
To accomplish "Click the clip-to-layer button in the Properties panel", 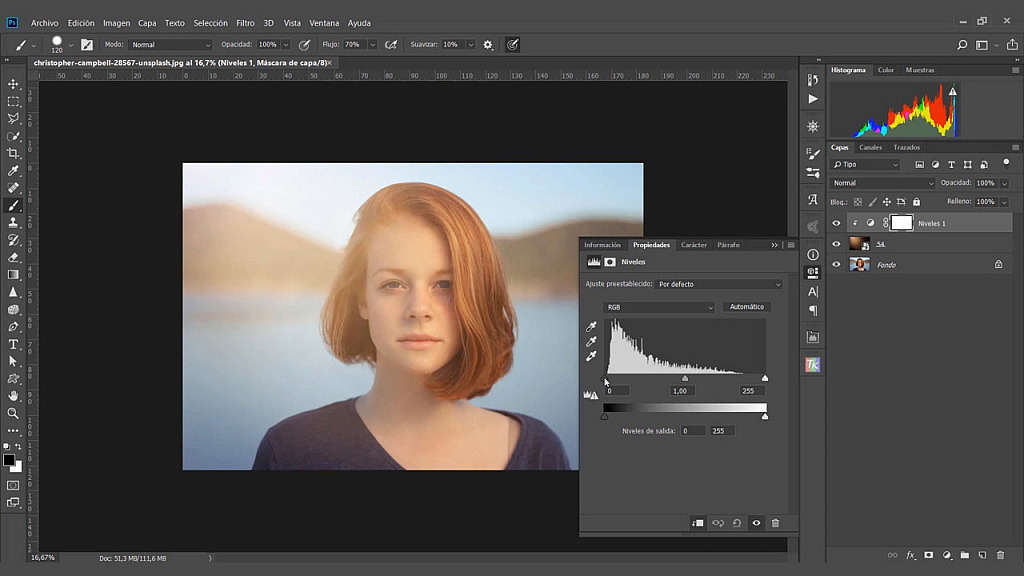I will 697,522.
